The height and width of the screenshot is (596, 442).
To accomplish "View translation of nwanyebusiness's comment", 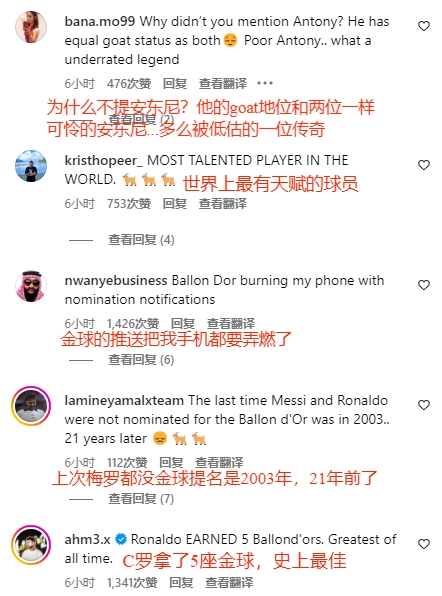I will point(231,323).
